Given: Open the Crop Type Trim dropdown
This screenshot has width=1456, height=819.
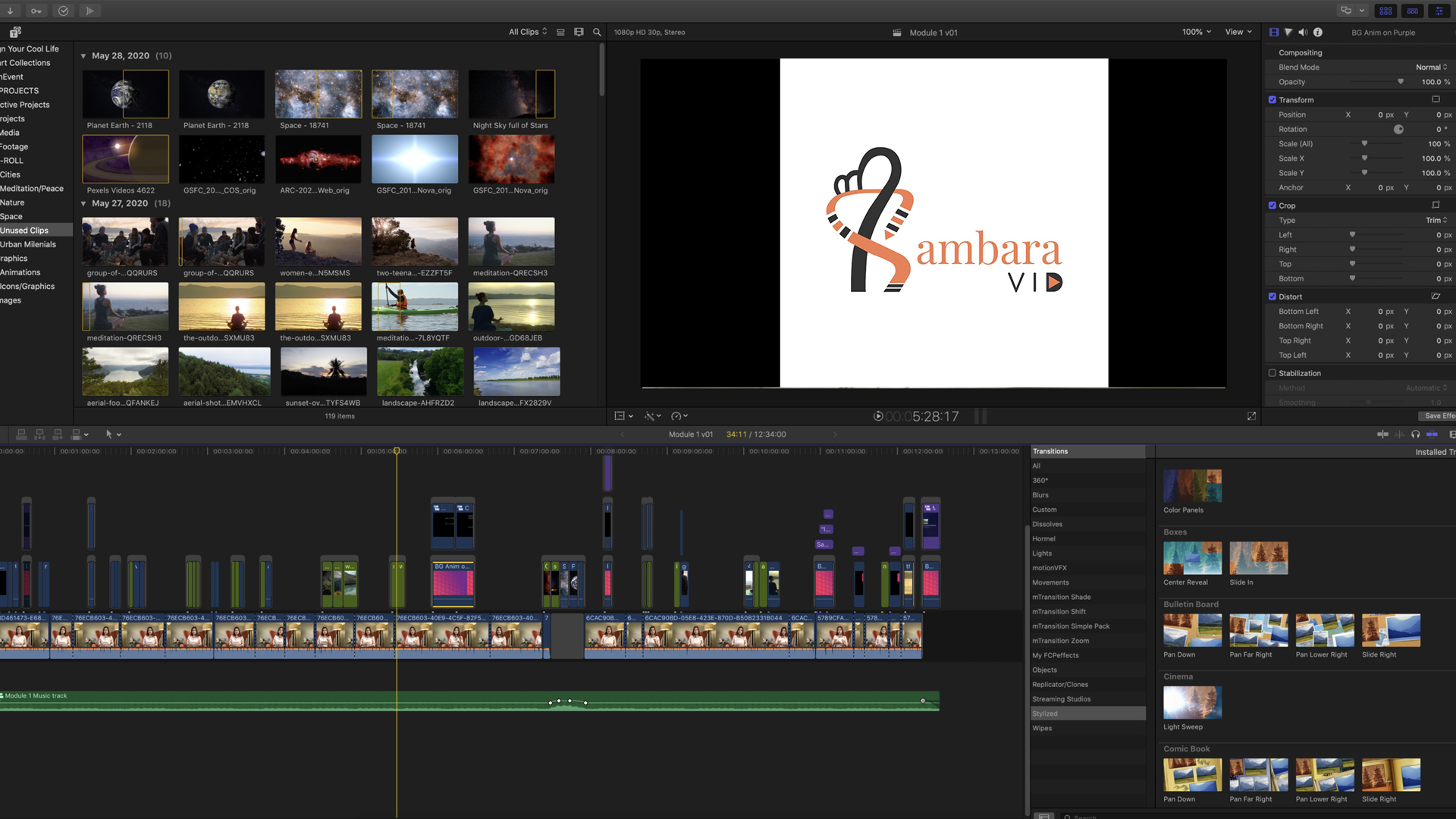Looking at the screenshot, I should coord(1436,220).
